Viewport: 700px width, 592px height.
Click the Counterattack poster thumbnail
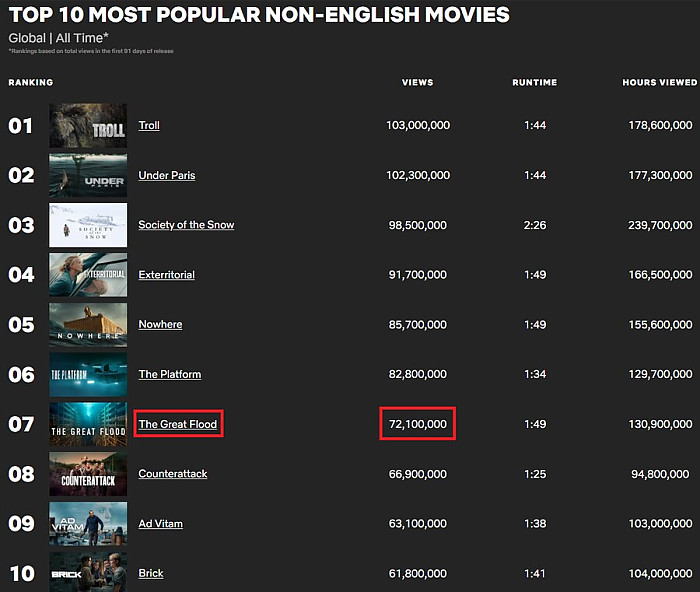click(88, 474)
